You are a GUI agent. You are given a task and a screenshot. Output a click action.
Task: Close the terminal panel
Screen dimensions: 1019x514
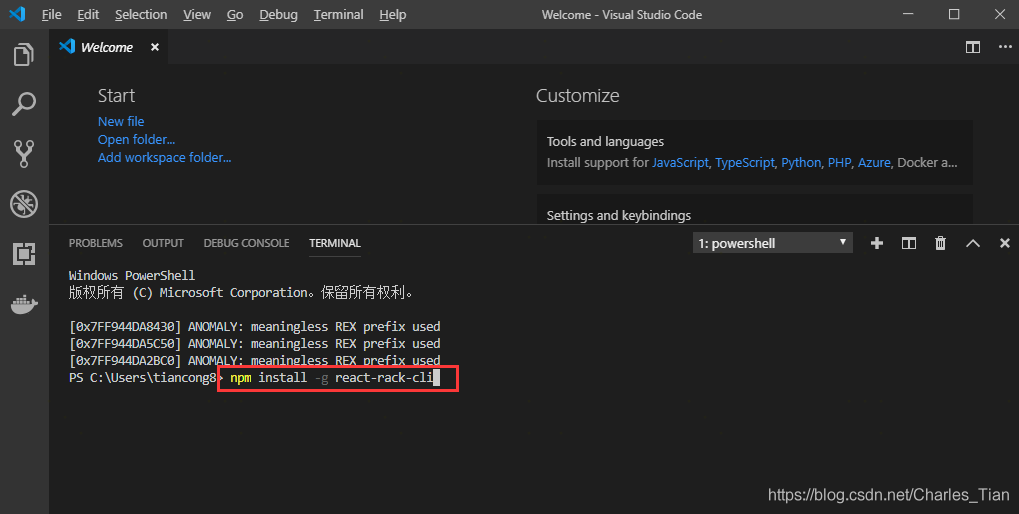point(1005,243)
